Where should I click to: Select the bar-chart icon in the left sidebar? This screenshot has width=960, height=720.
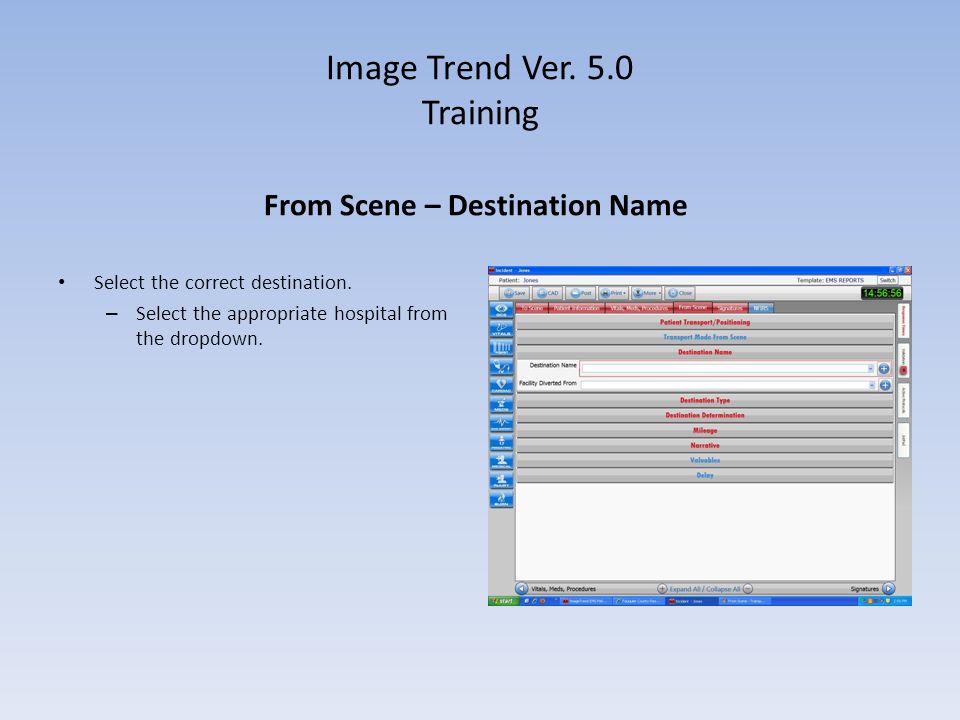[501, 348]
